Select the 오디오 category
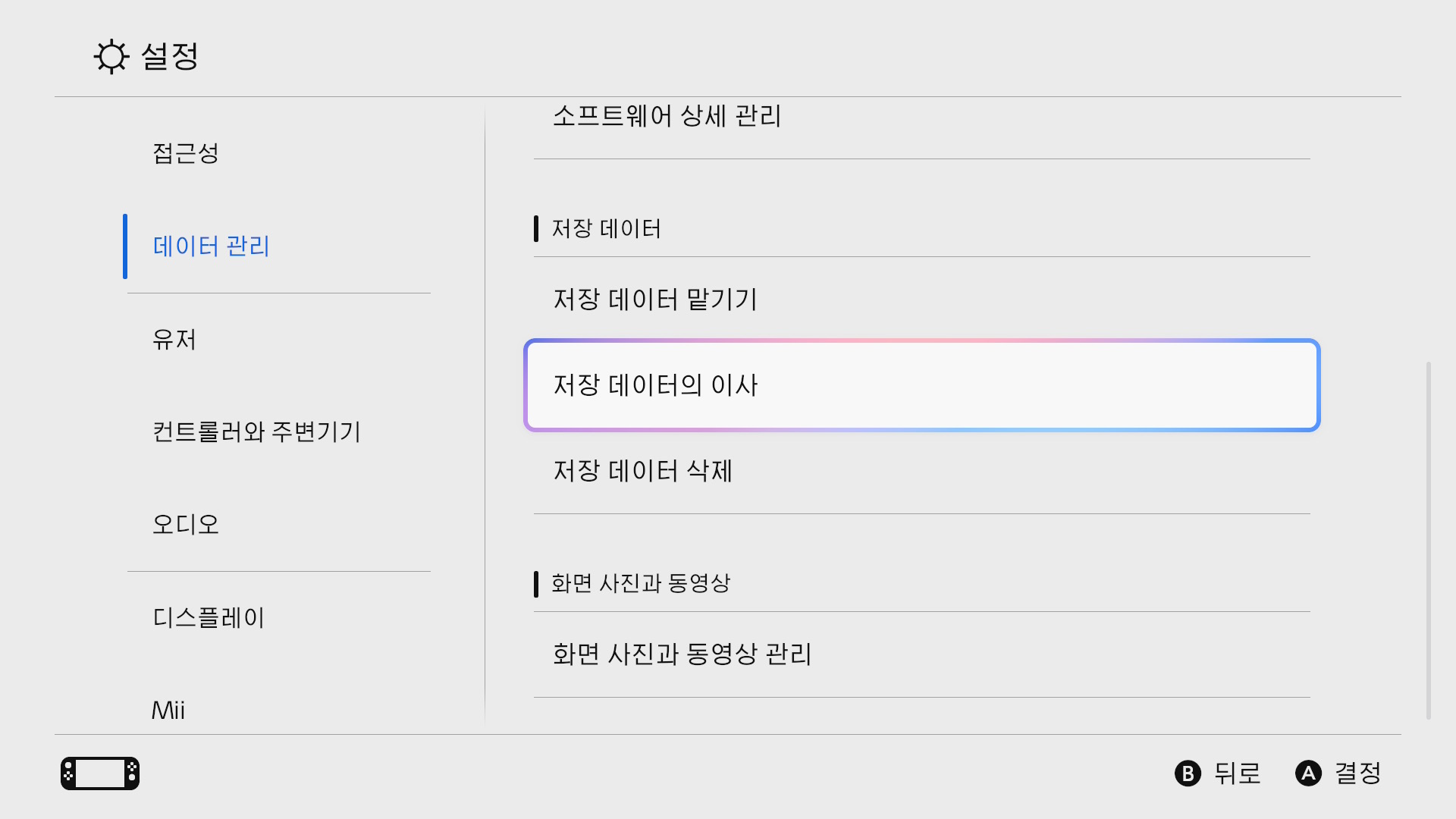The width and height of the screenshot is (1456, 819). [x=184, y=523]
